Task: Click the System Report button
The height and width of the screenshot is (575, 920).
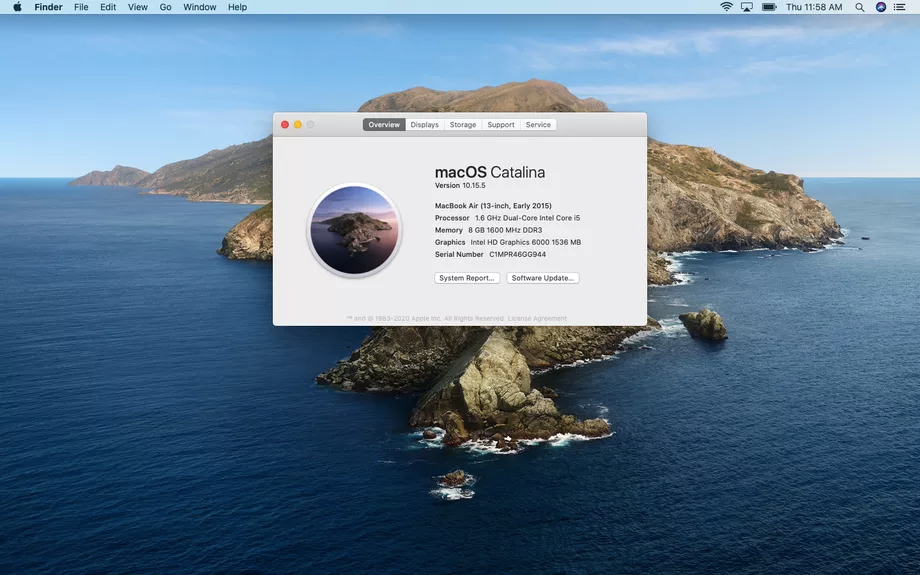Action: [x=467, y=278]
